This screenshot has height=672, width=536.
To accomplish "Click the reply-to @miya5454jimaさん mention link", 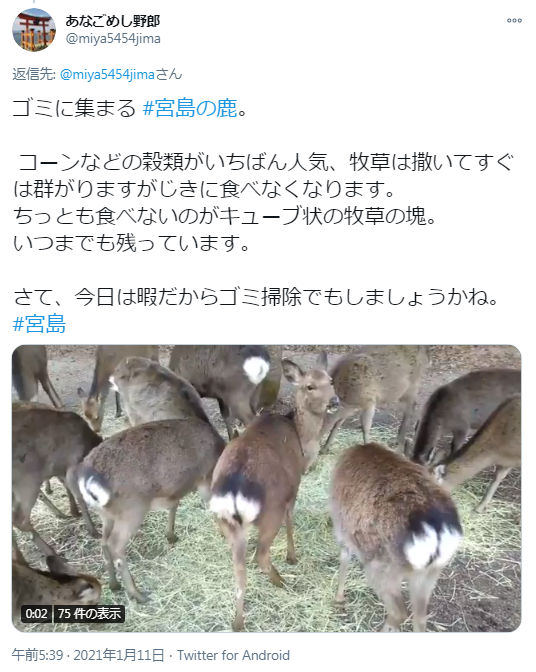I will (121, 75).
